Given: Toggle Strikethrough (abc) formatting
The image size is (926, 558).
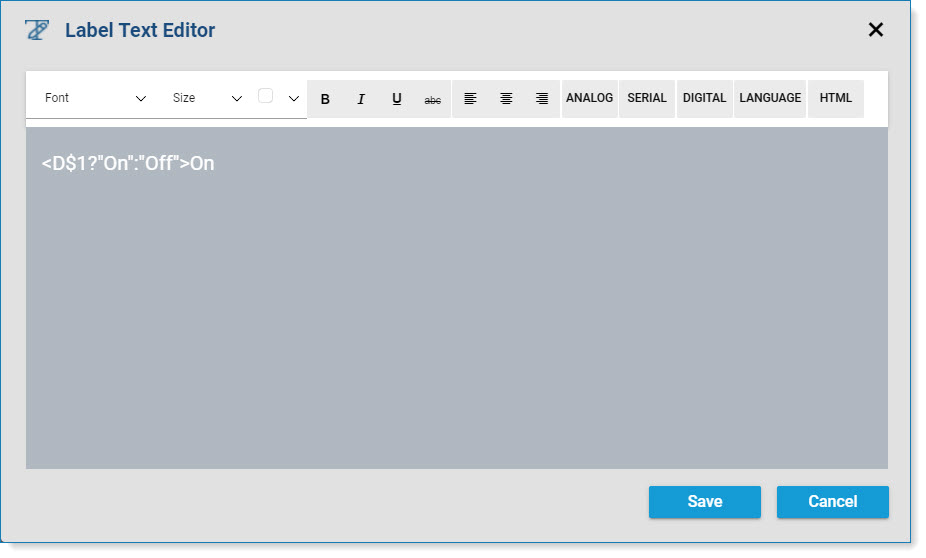Looking at the screenshot, I should coord(433,99).
